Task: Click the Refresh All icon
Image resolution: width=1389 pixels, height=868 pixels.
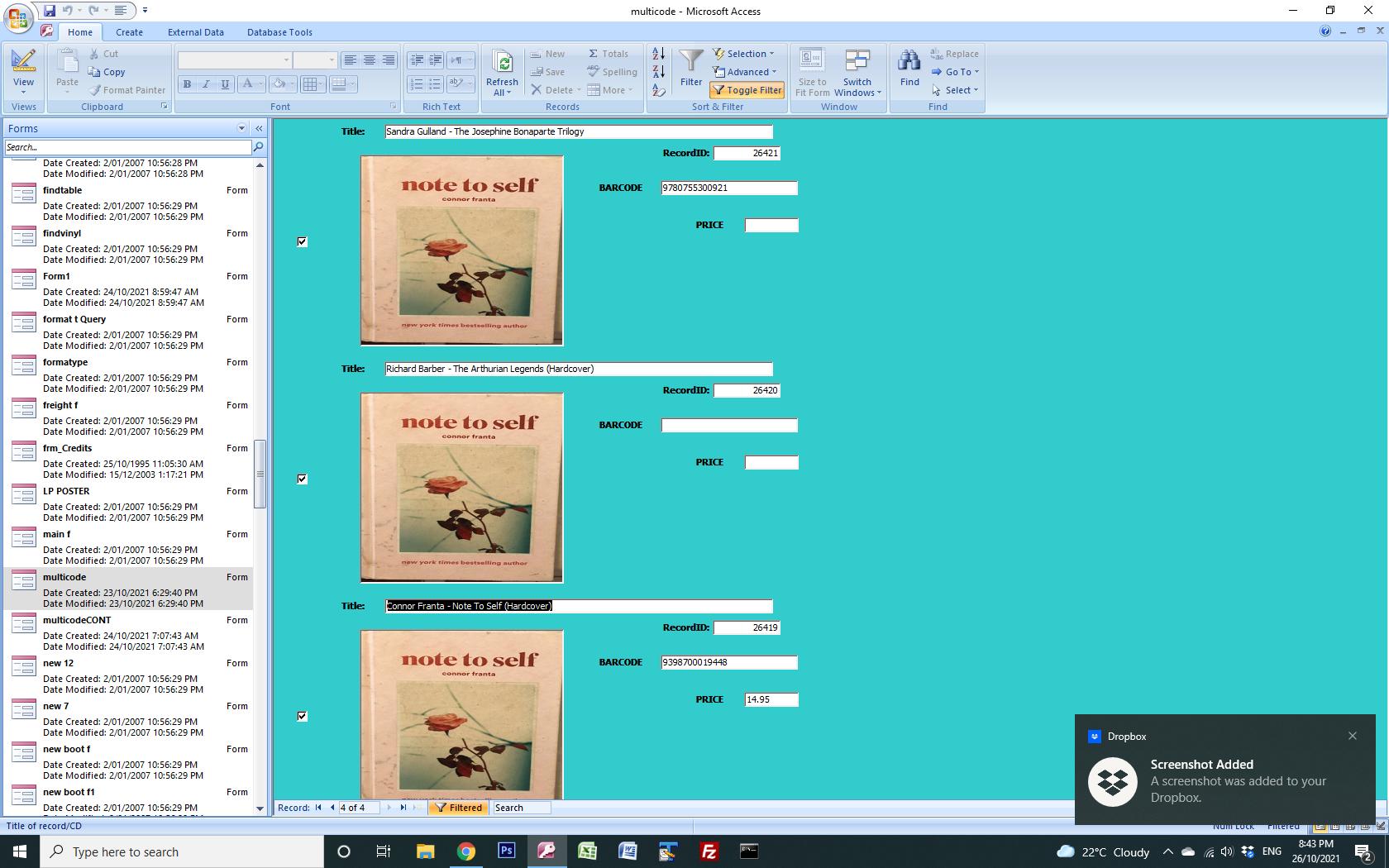Action: coord(502,62)
